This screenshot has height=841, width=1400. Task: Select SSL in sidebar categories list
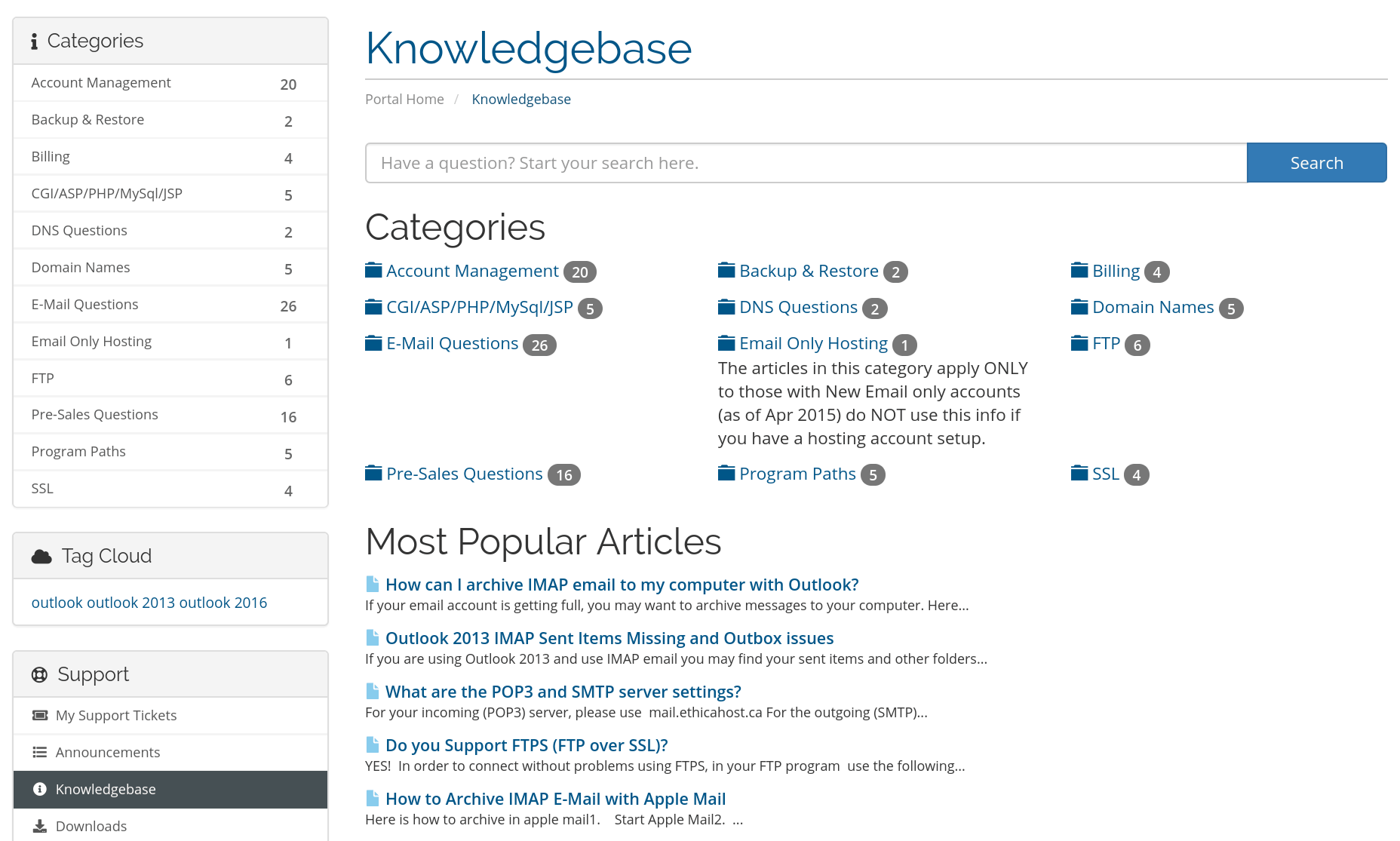click(x=170, y=489)
